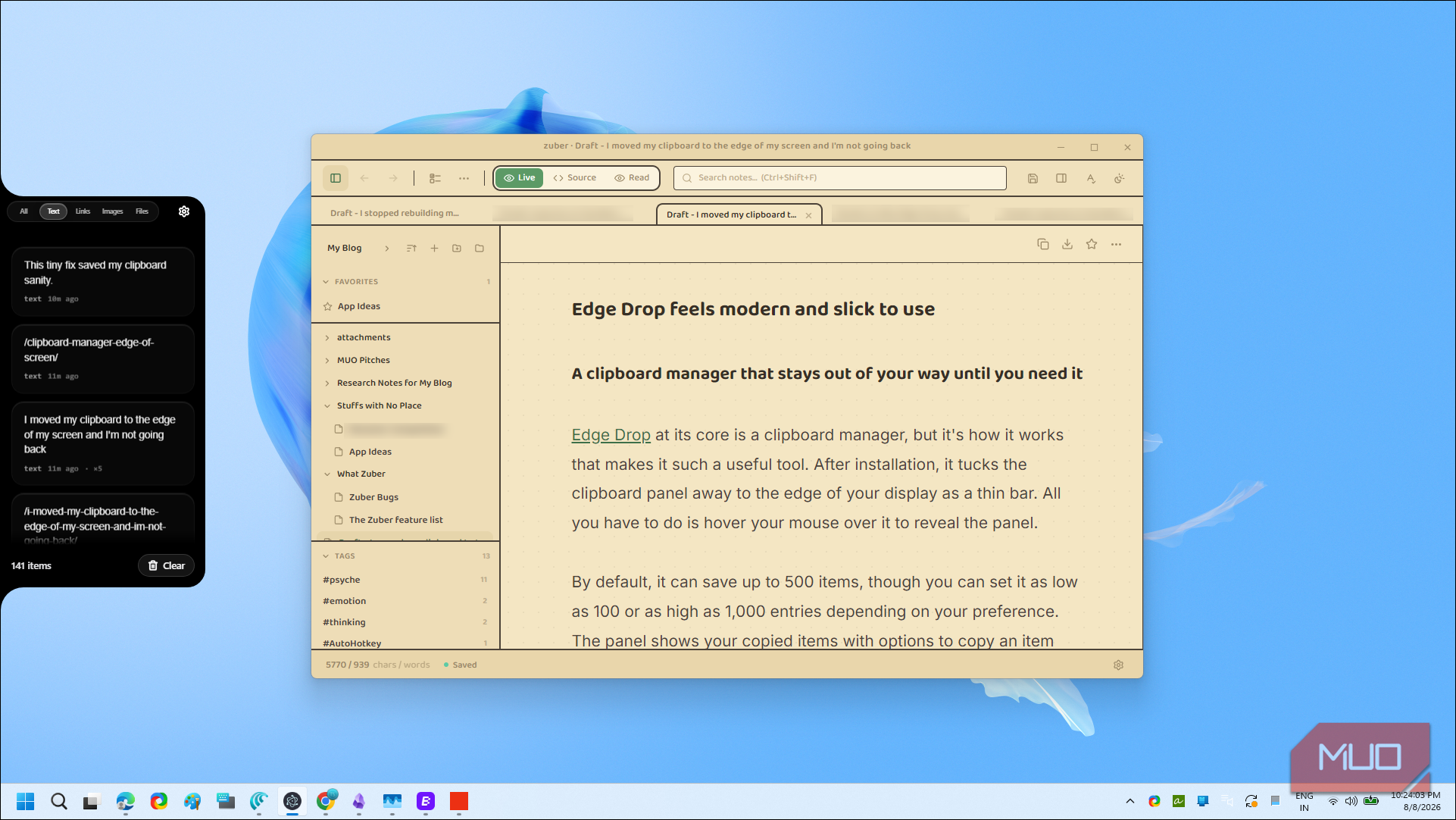Toggle the right side panel icon
The width and height of the screenshot is (1456, 820).
pos(1061,178)
